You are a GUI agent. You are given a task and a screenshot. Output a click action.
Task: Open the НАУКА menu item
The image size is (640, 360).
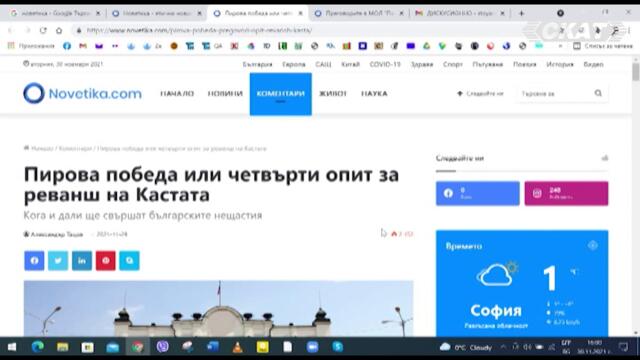coord(374,93)
